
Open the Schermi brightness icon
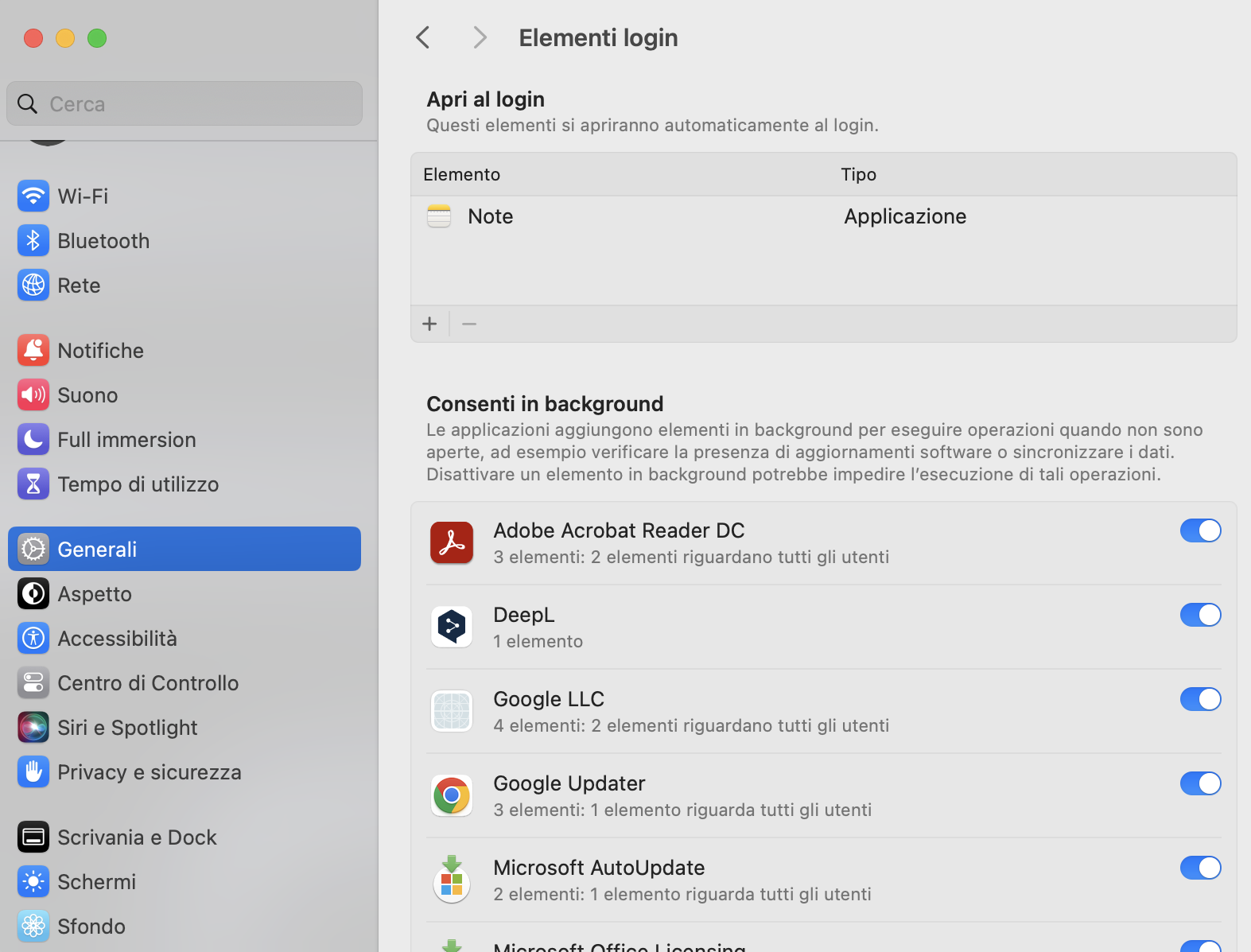tap(33, 881)
